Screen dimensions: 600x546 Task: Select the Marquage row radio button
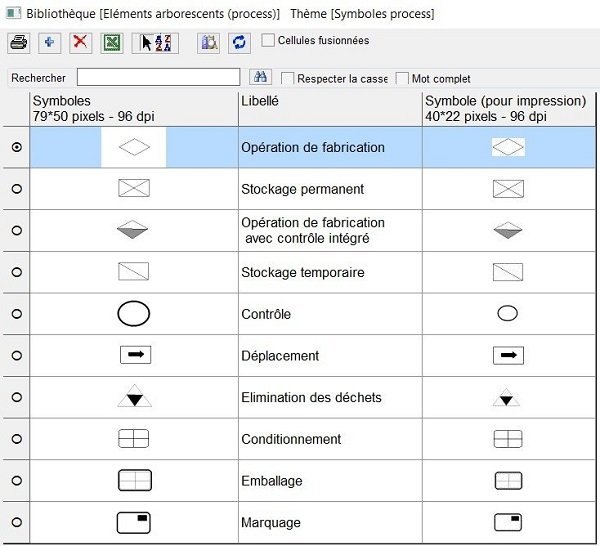pos(16,522)
